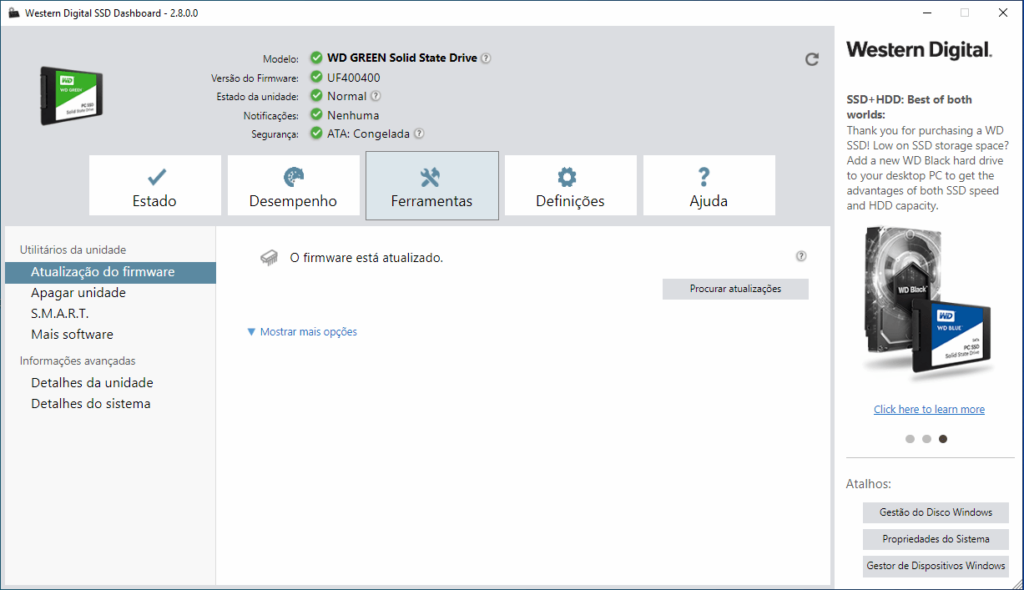Click the WD GREEN Solid State Drive model text

pyautogui.click(x=402, y=58)
